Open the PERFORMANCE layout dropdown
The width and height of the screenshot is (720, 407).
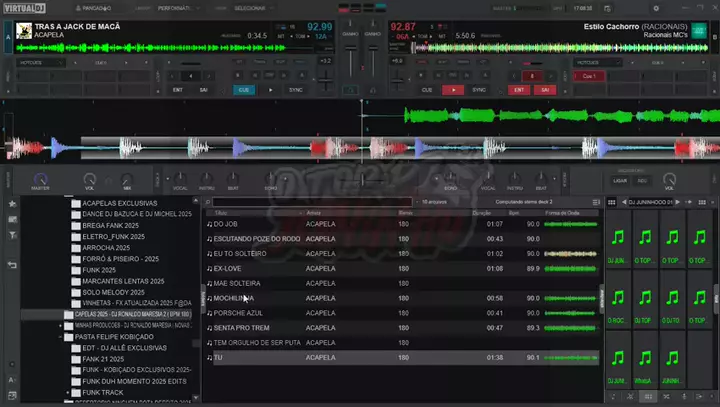click(x=179, y=8)
